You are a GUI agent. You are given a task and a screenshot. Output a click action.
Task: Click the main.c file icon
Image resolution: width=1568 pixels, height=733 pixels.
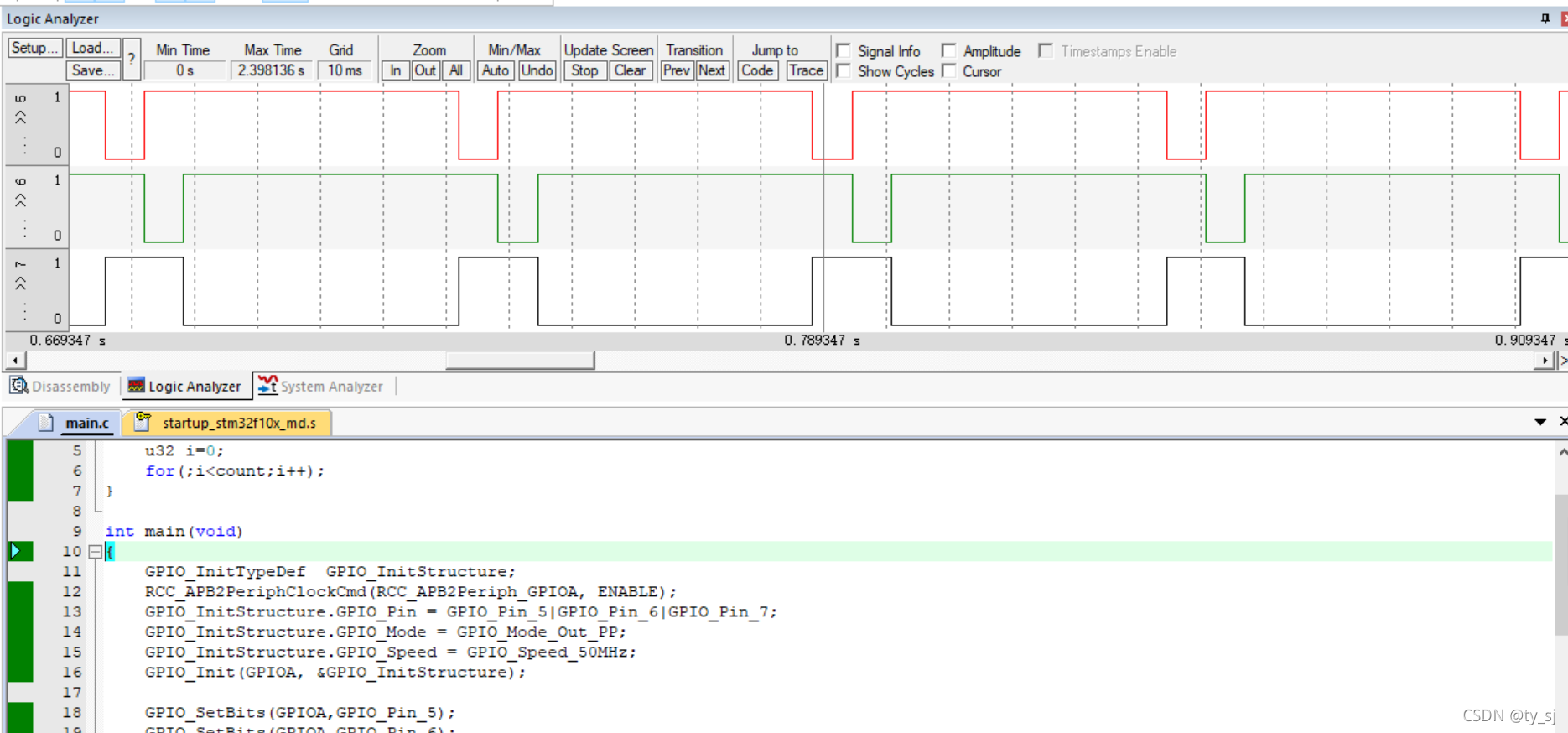(x=46, y=422)
